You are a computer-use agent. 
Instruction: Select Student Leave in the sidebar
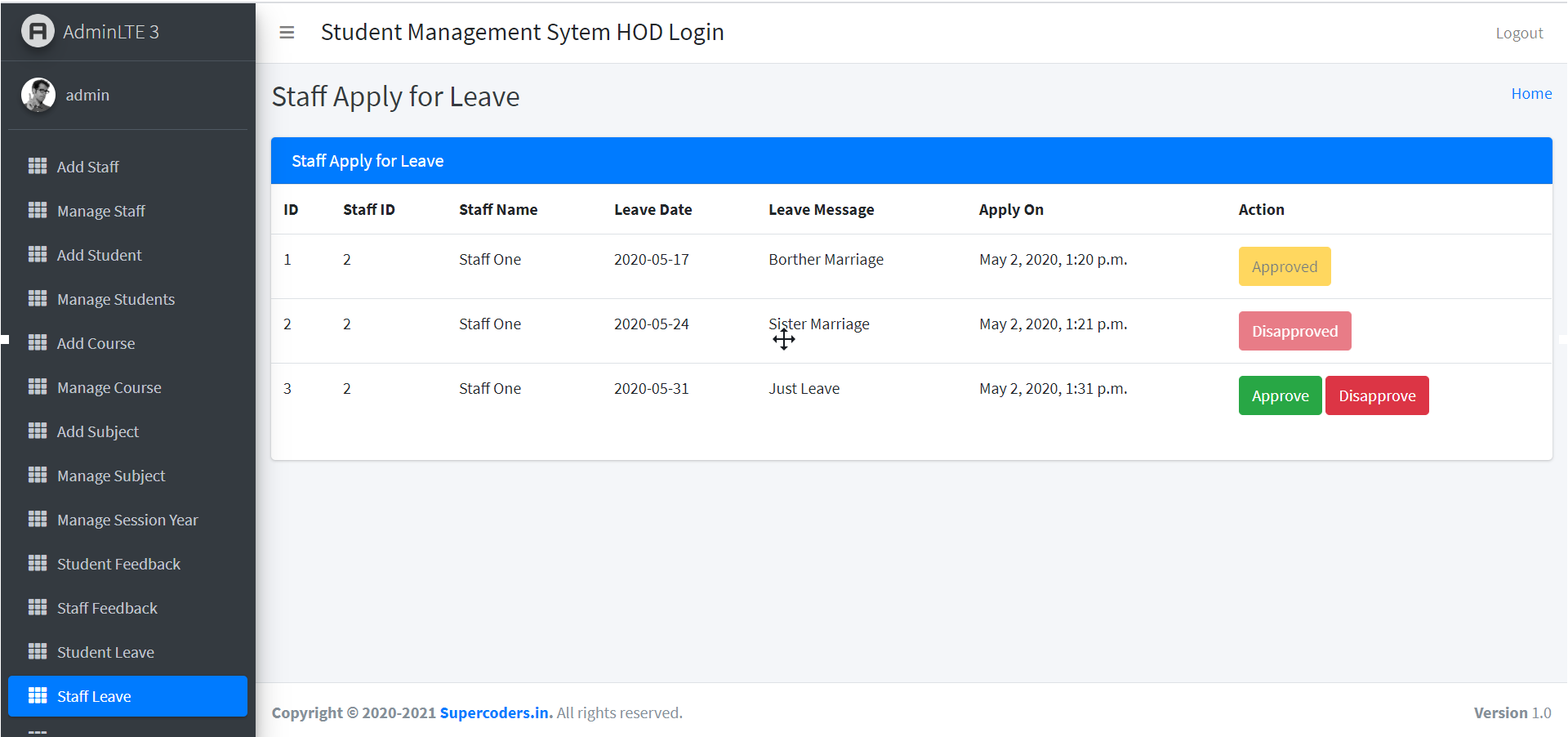pyautogui.click(x=105, y=652)
